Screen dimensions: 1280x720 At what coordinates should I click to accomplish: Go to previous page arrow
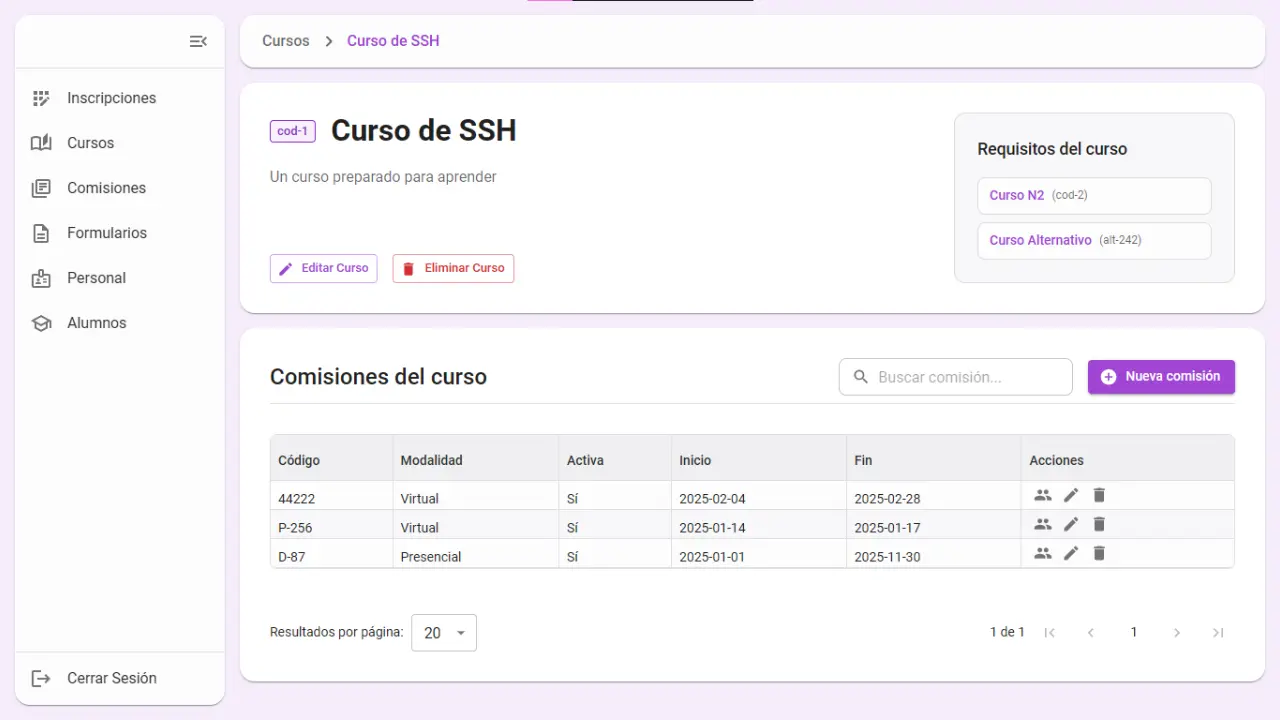click(x=1091, y=632)
